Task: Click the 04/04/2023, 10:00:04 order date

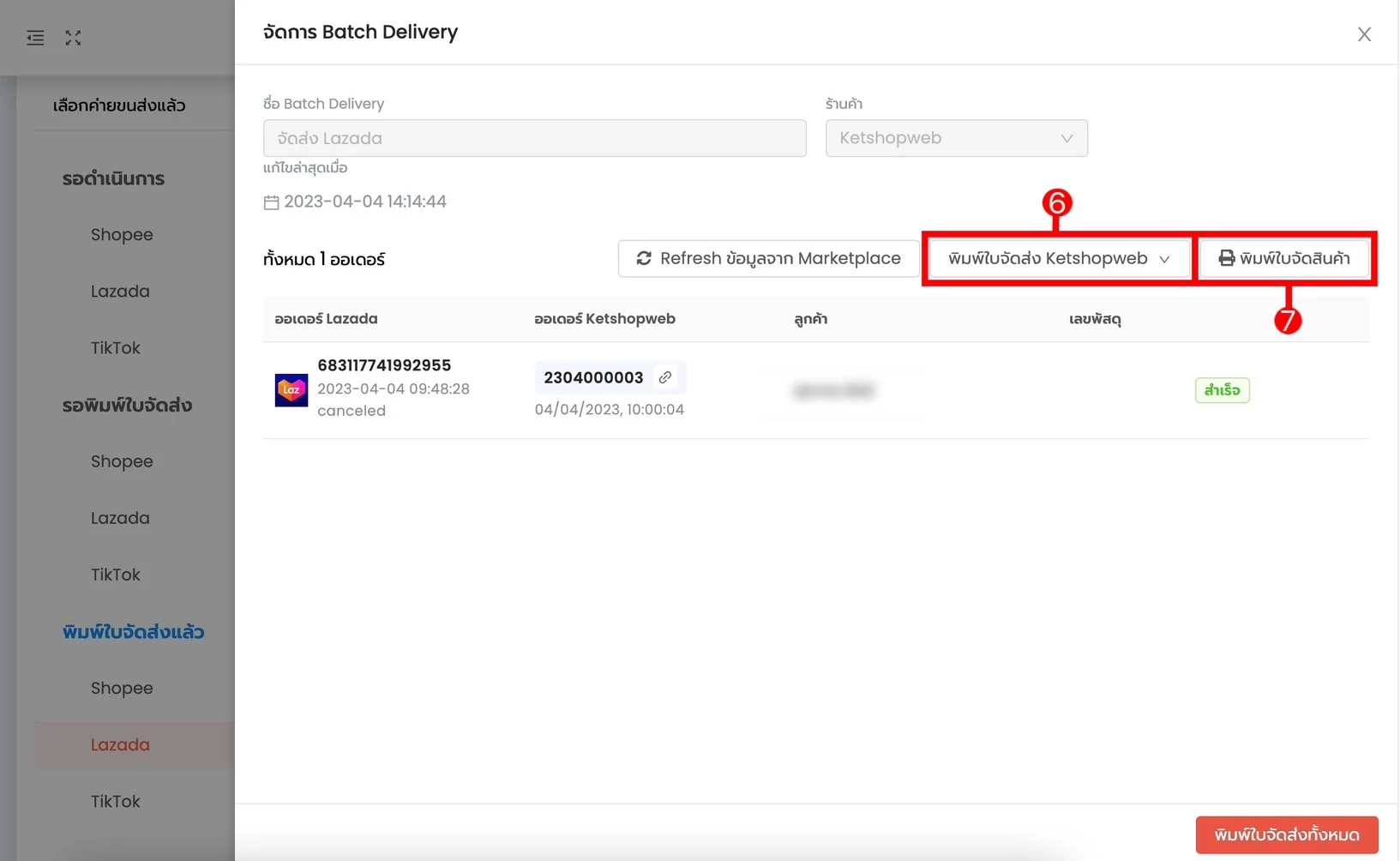Action: (610, 410)
